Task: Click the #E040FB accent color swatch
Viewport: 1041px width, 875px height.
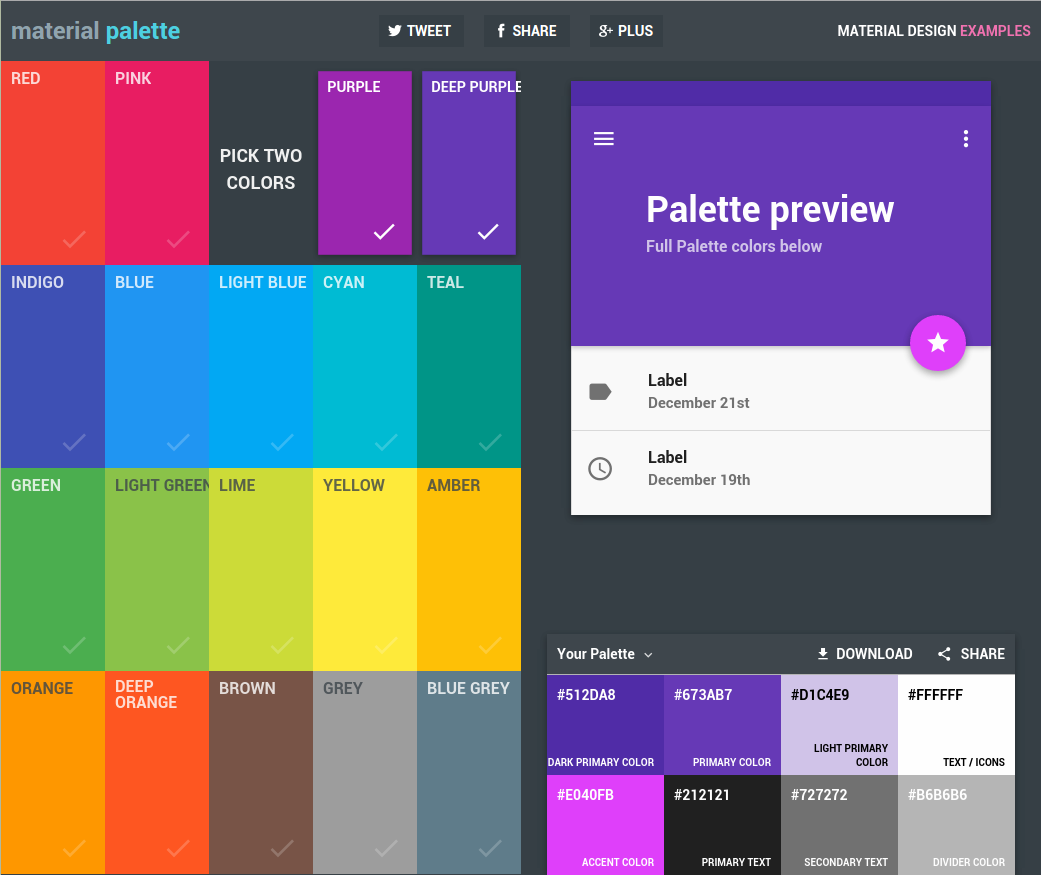Action: click(x=605, y=825)
